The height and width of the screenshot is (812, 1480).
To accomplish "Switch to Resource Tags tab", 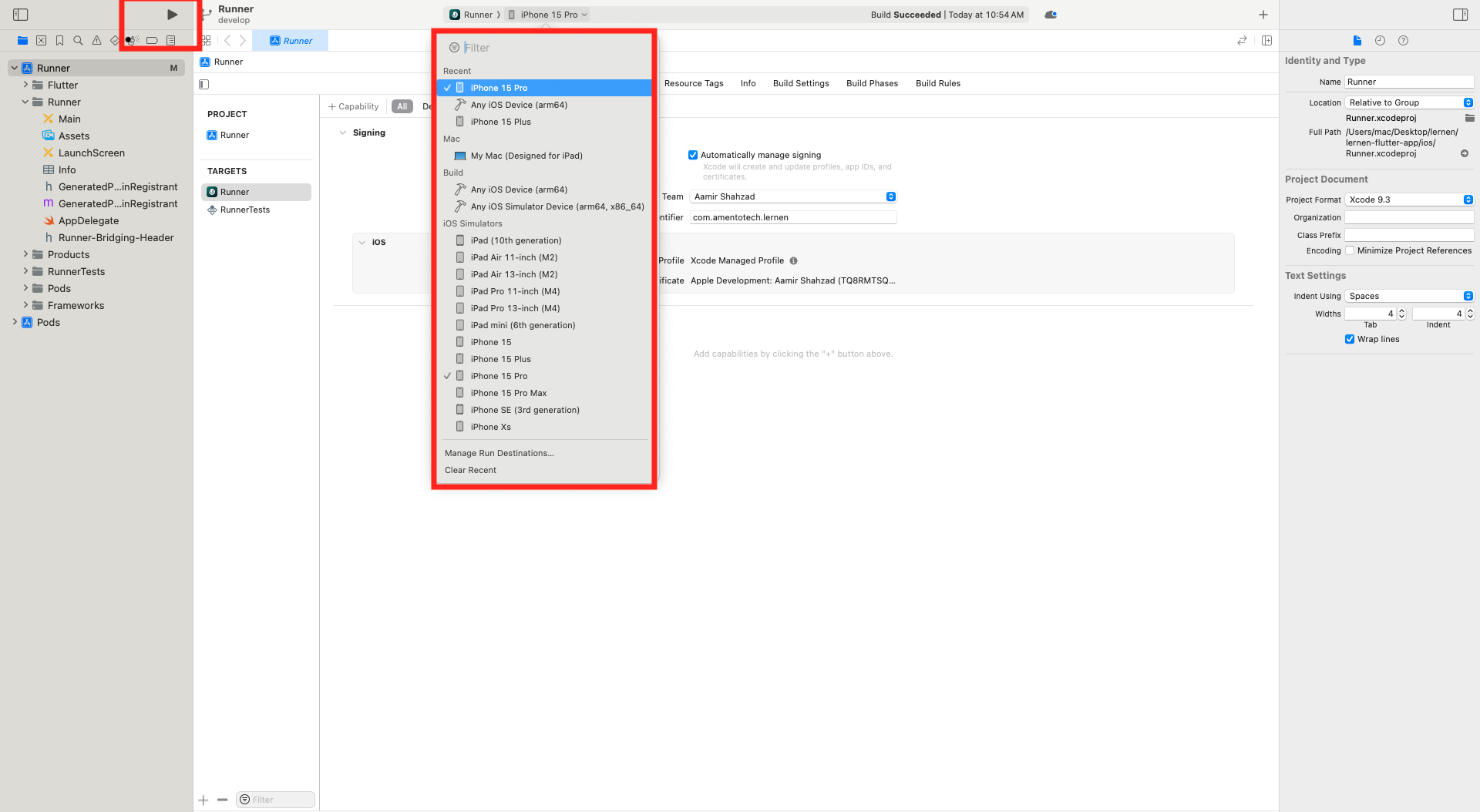I will [694, 83].
